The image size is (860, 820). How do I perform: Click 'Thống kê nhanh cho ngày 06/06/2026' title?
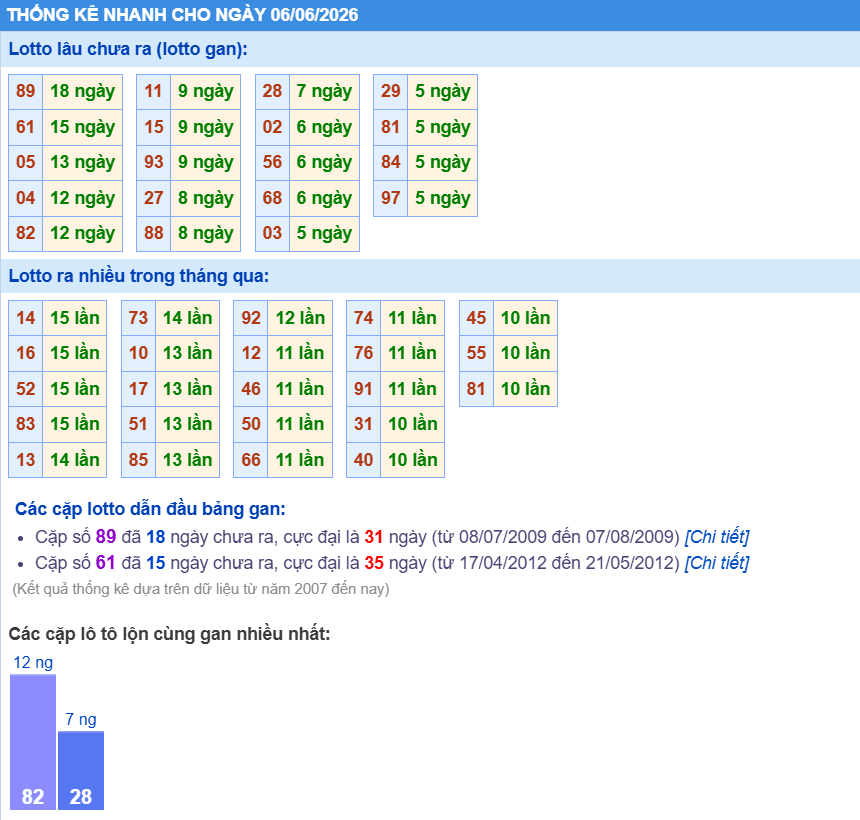[x=183, y=15]
